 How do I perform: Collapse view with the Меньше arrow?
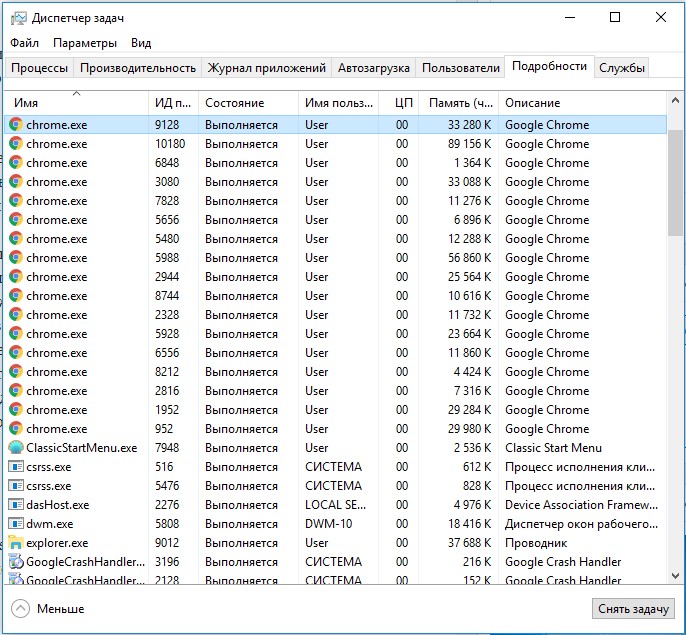coord(21,609)
